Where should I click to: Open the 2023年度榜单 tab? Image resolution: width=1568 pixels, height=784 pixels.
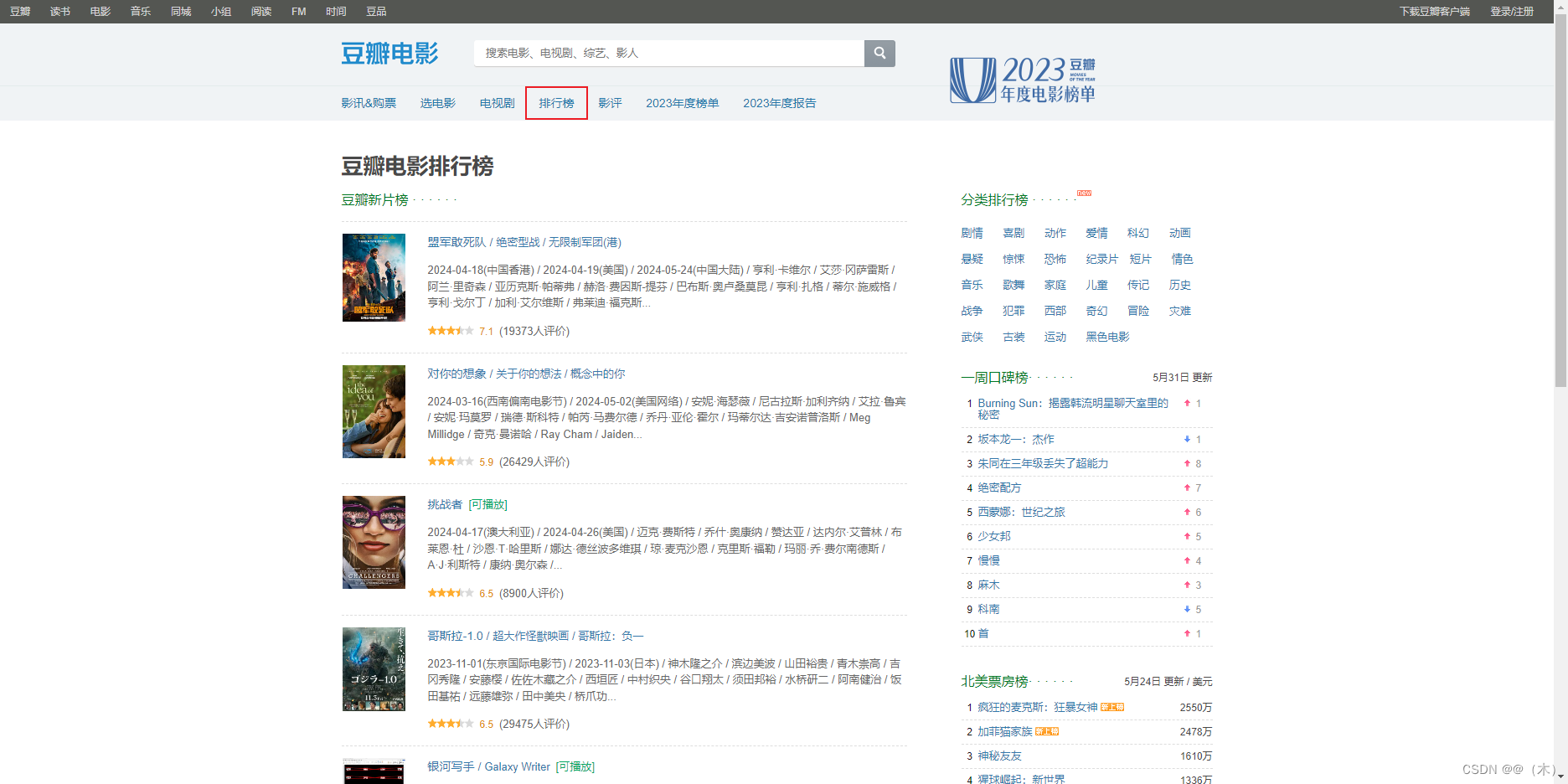point(683,103)
